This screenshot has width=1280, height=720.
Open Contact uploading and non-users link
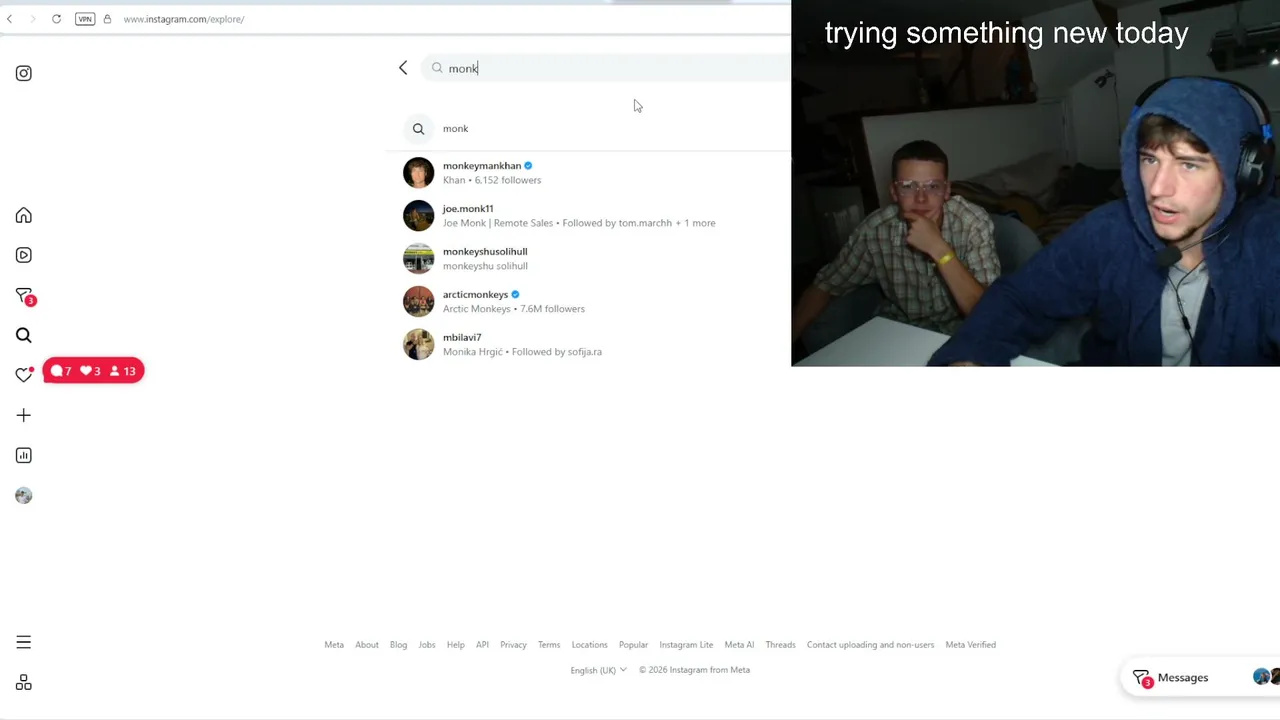coord(870,645)
